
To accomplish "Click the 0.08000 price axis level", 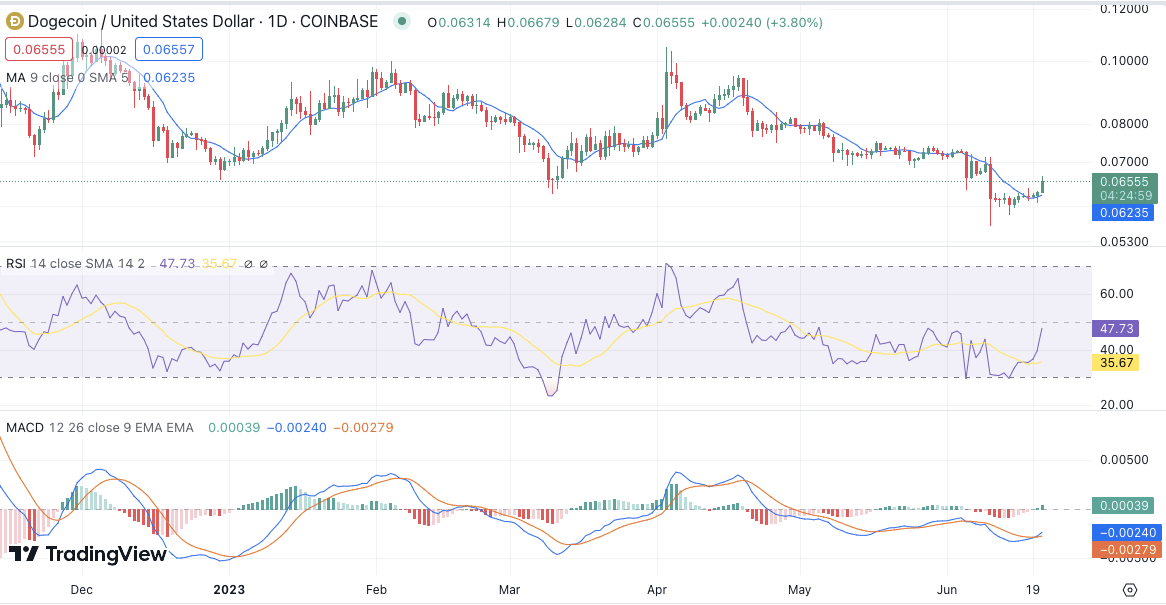I will click(x=1124, y=123).
